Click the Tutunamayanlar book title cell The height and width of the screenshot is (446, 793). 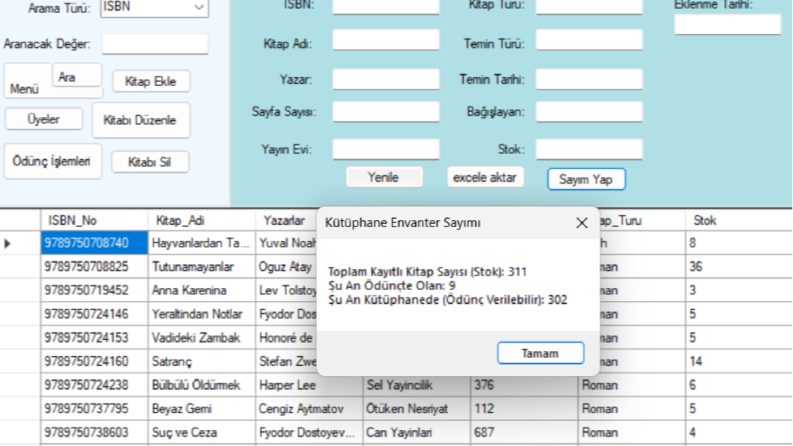(202, 266)
